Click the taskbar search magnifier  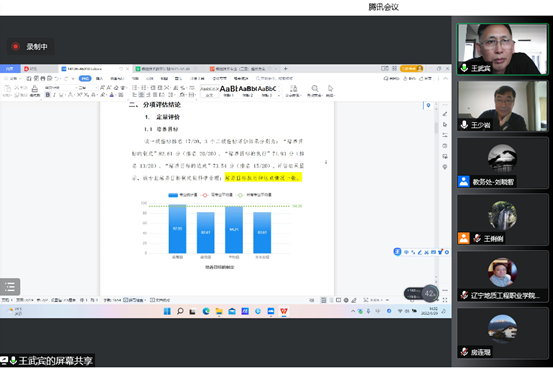coord(180,311)
